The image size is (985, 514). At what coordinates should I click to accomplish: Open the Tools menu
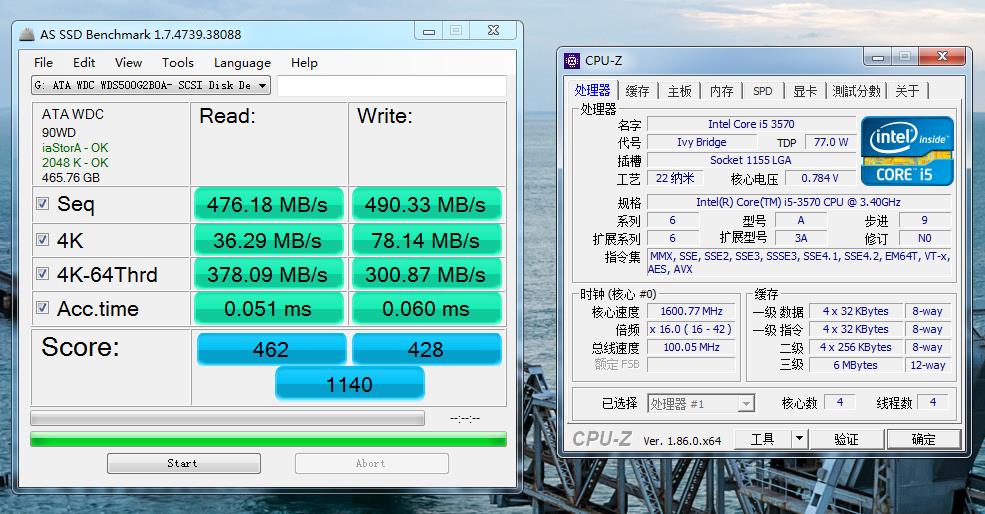pyautogui.click(x=178, y=62)
